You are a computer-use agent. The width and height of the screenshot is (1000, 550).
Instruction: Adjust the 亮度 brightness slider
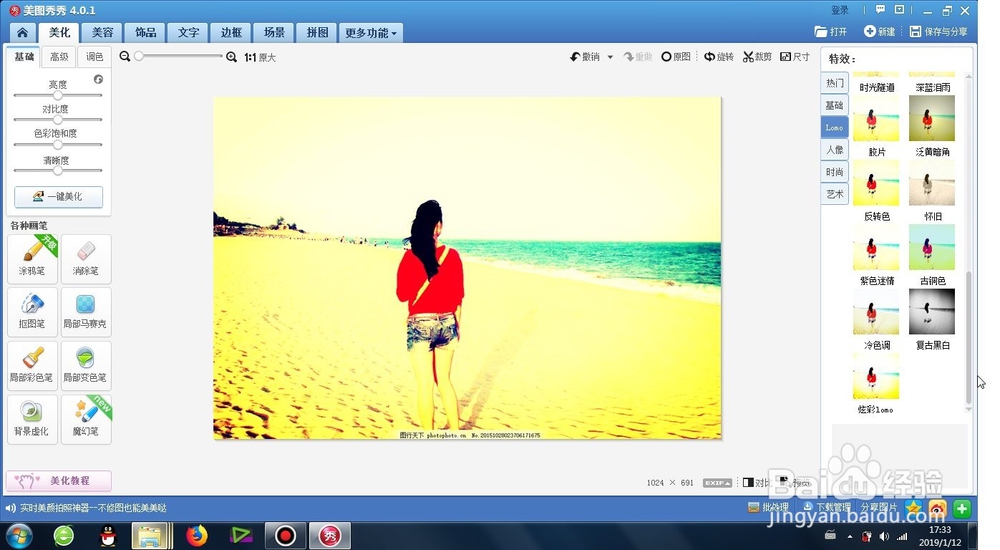[57, 95]
